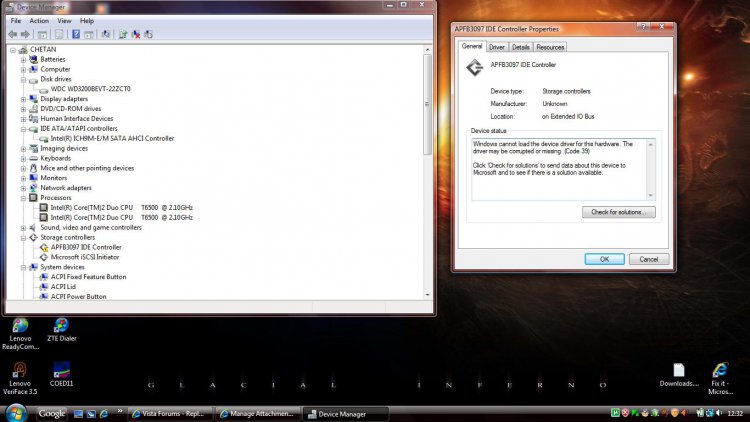This screenshot has height=422, width=750.
Task: Click Device status box scroll-down arrow
Action: (x=650, y=195)
